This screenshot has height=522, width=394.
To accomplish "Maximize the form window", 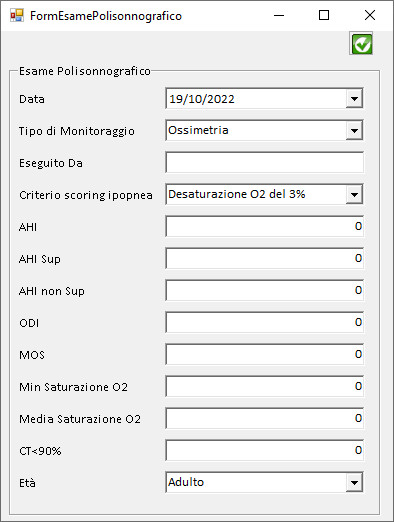I will coord(324,15).
